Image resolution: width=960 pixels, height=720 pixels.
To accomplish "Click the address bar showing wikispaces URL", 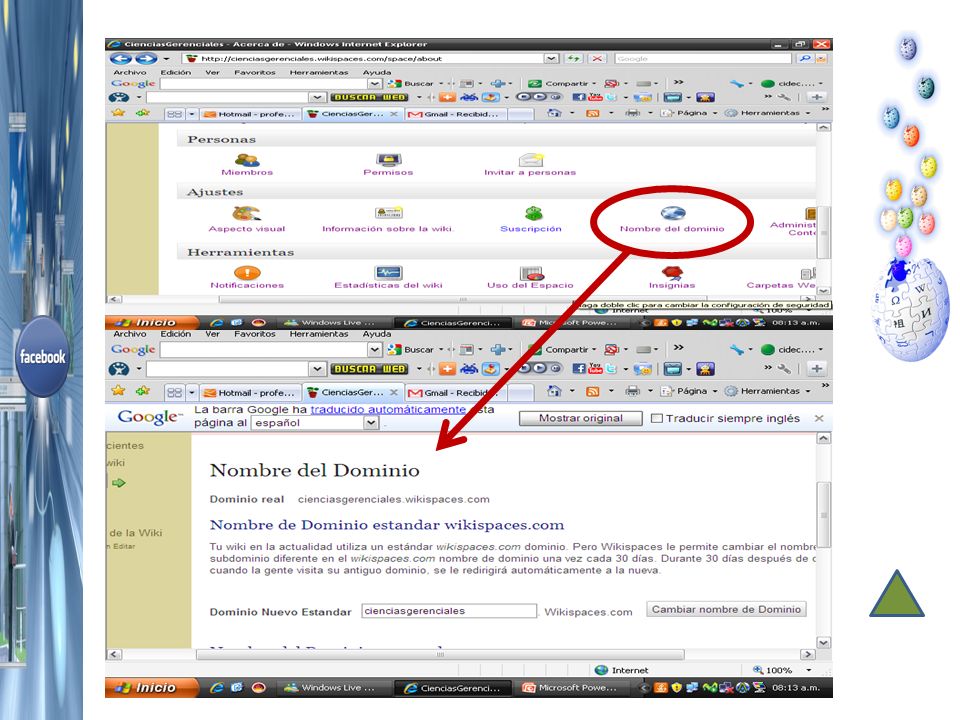I will pos(365,59).
